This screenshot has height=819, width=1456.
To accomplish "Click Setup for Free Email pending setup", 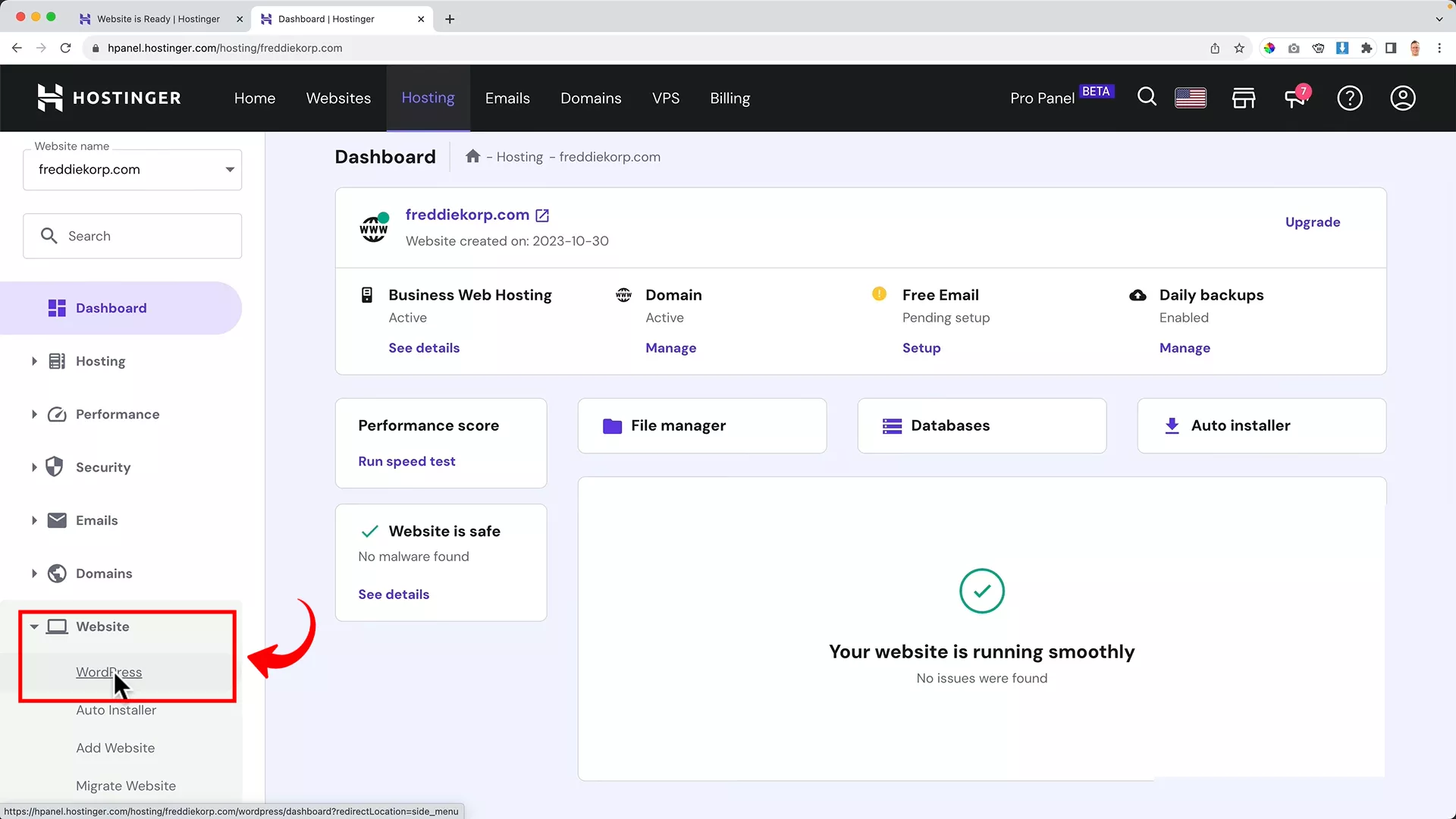I will click(921, 347).
